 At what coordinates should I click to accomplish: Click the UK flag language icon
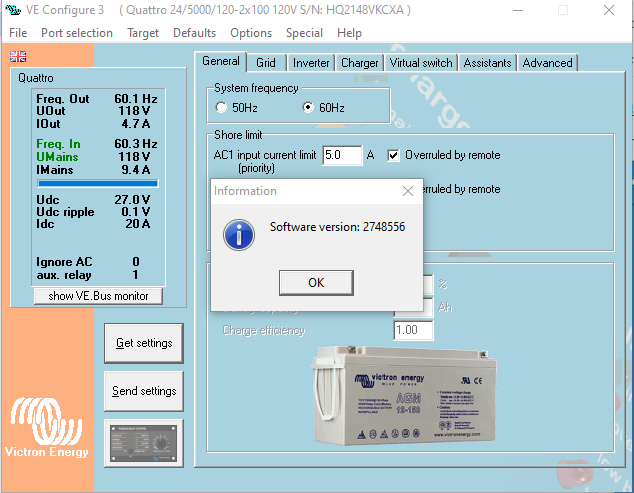(18, 56)
